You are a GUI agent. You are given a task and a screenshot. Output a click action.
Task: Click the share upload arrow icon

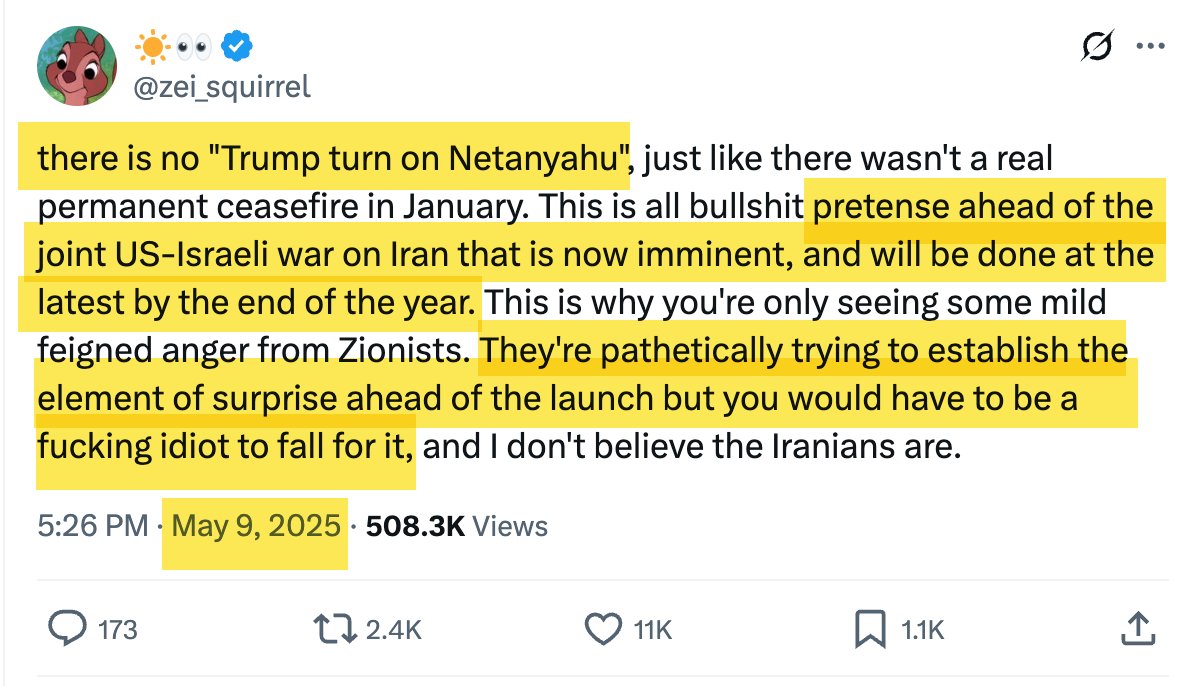coord(1137,629)
